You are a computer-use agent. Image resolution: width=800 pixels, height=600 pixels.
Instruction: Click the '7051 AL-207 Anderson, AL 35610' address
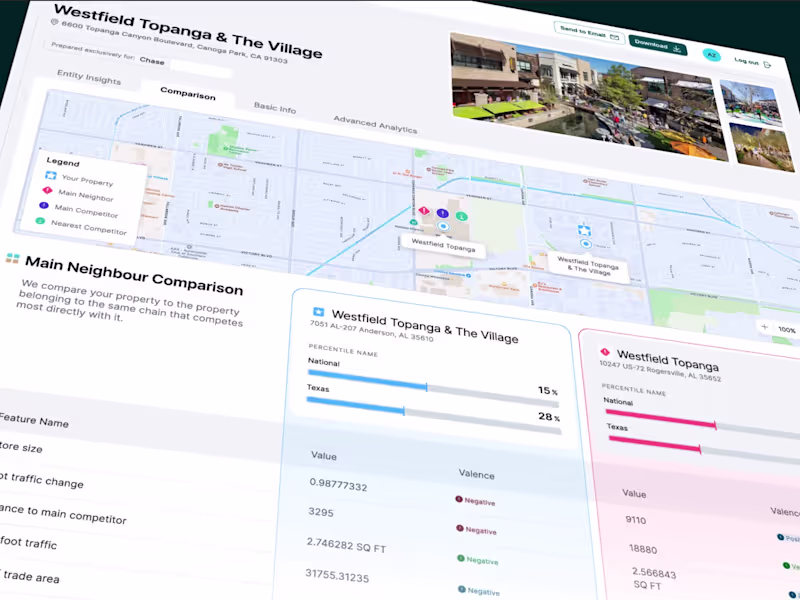(371, 331)
